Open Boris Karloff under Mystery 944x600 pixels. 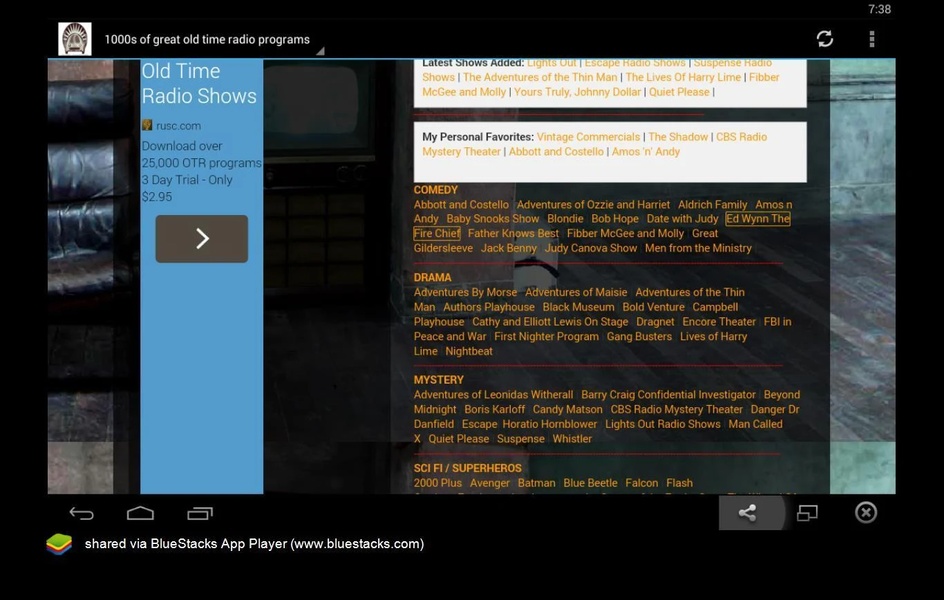(494, 409)
